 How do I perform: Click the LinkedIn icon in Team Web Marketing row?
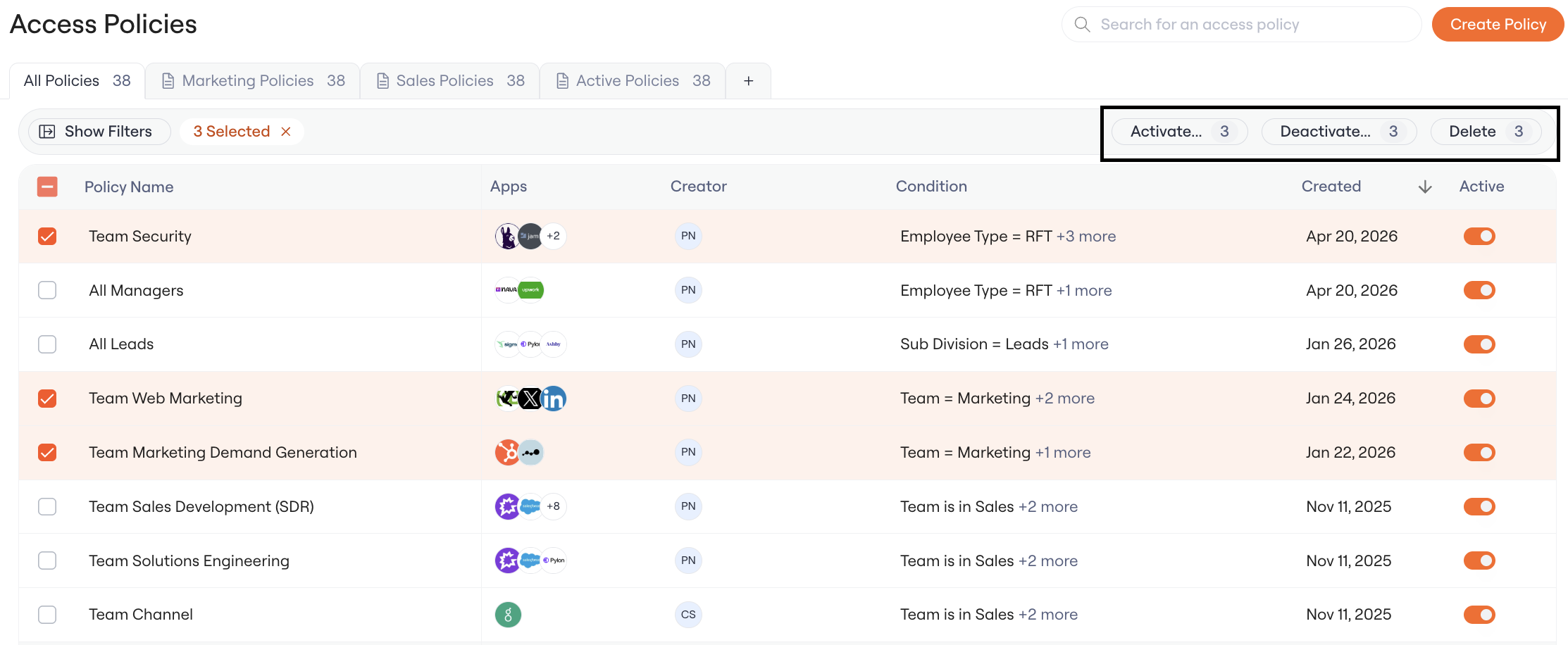coord(554,399)
